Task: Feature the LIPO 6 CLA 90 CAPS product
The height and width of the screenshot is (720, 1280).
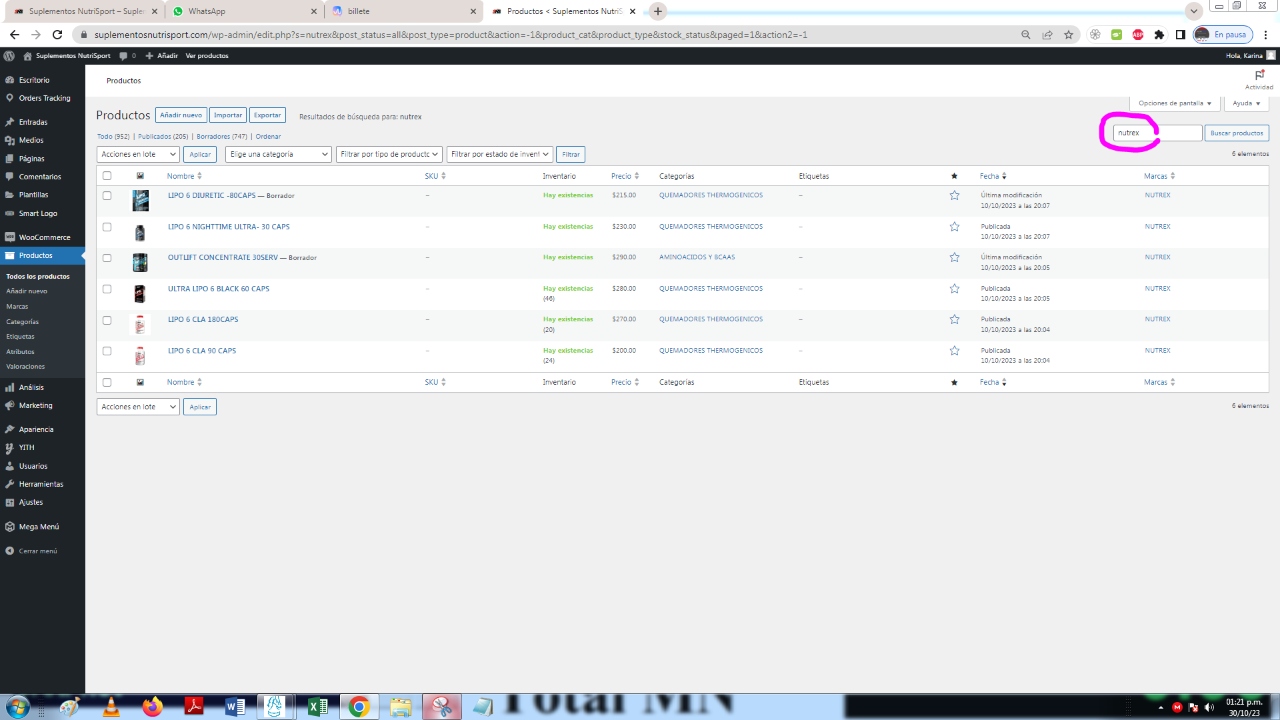Action: (954, 351)
